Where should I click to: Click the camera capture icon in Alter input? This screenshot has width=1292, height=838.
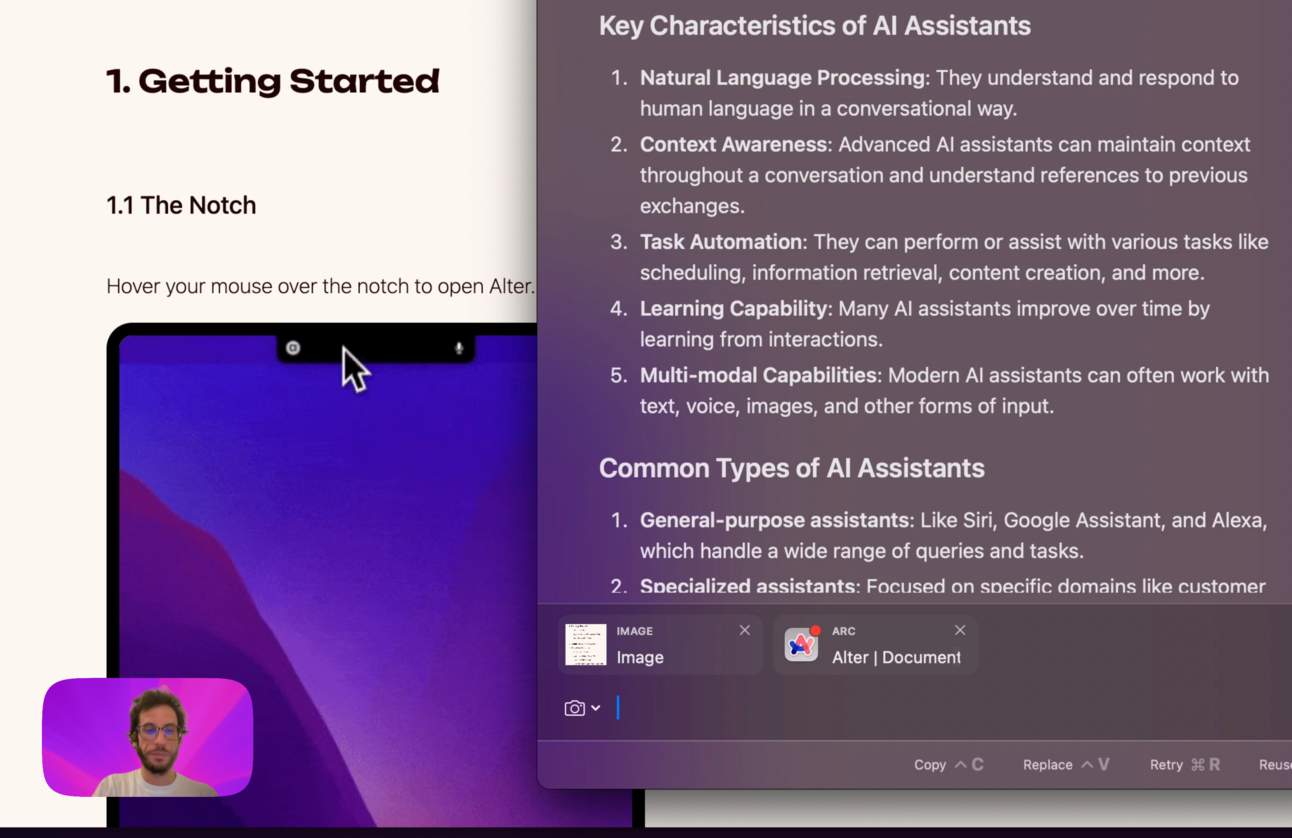(574, 708)
